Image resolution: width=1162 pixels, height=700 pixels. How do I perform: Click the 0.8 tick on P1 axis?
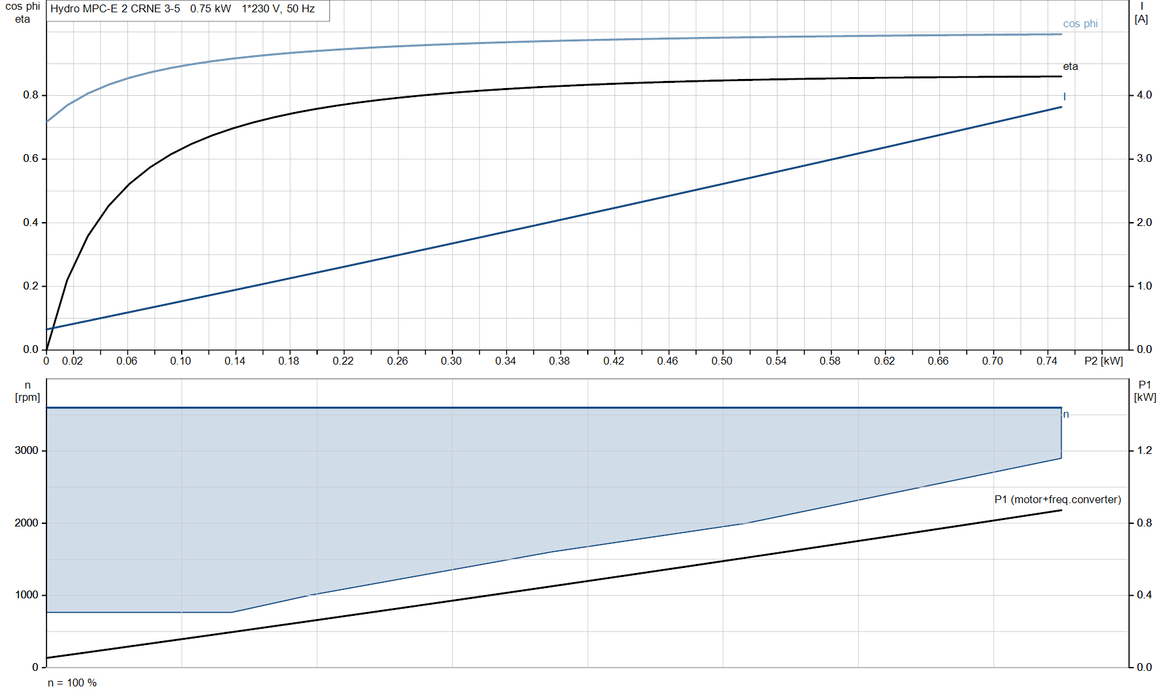[1144, 523]
